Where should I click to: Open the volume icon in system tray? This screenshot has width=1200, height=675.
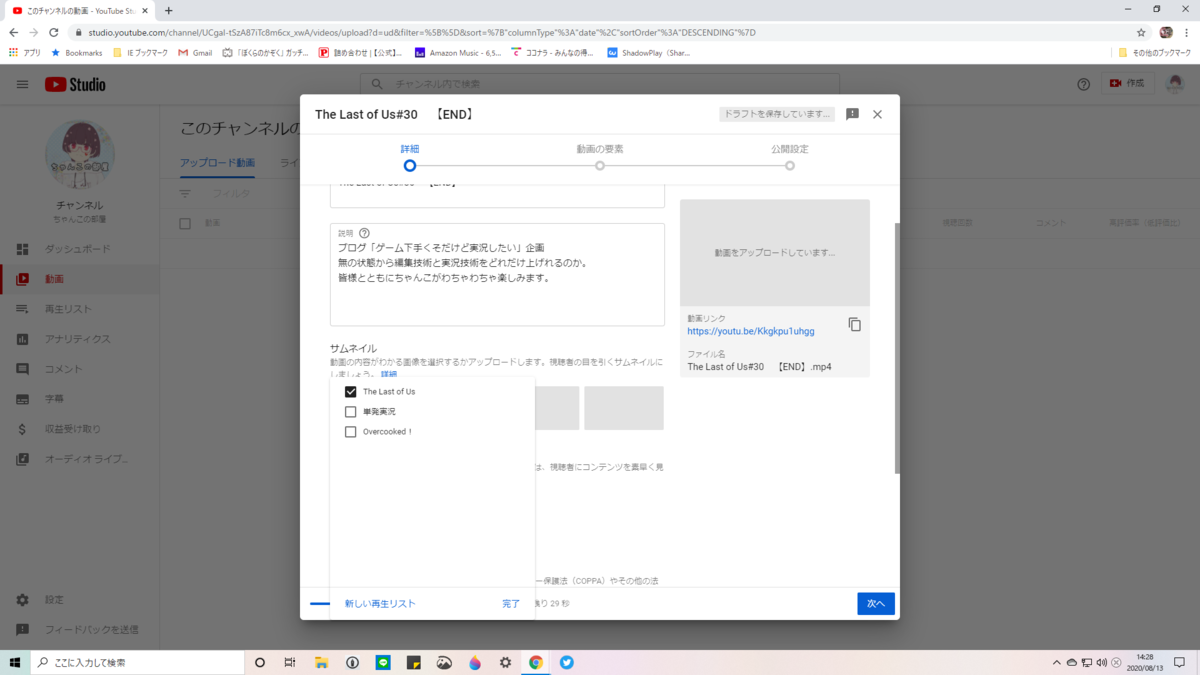click(1101, 662)
